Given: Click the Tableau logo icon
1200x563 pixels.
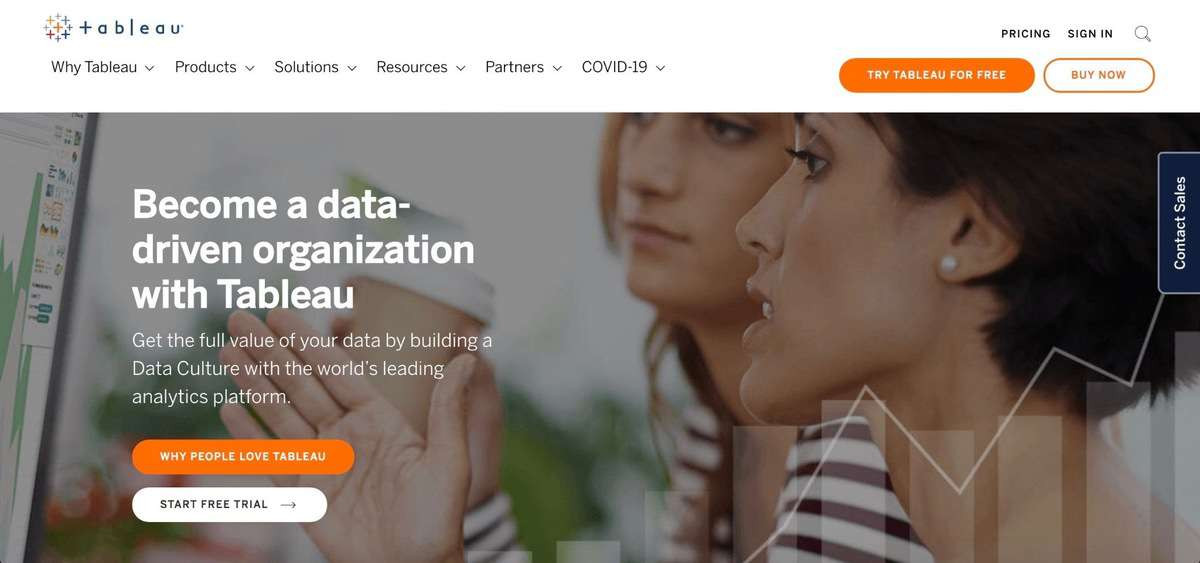Looking at the screenshot, I should point(58,28).
